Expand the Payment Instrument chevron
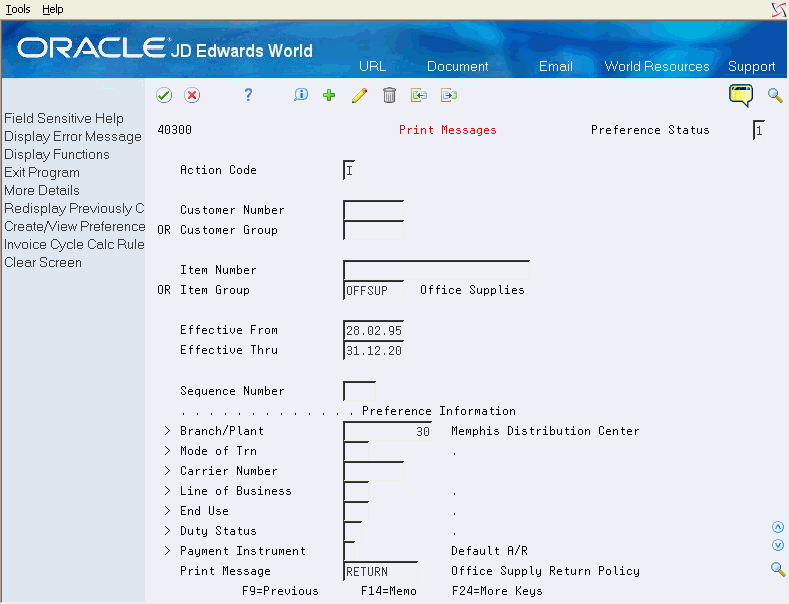Screen dimensions: 789x604 pyautogui.click(x=167, y=551)
